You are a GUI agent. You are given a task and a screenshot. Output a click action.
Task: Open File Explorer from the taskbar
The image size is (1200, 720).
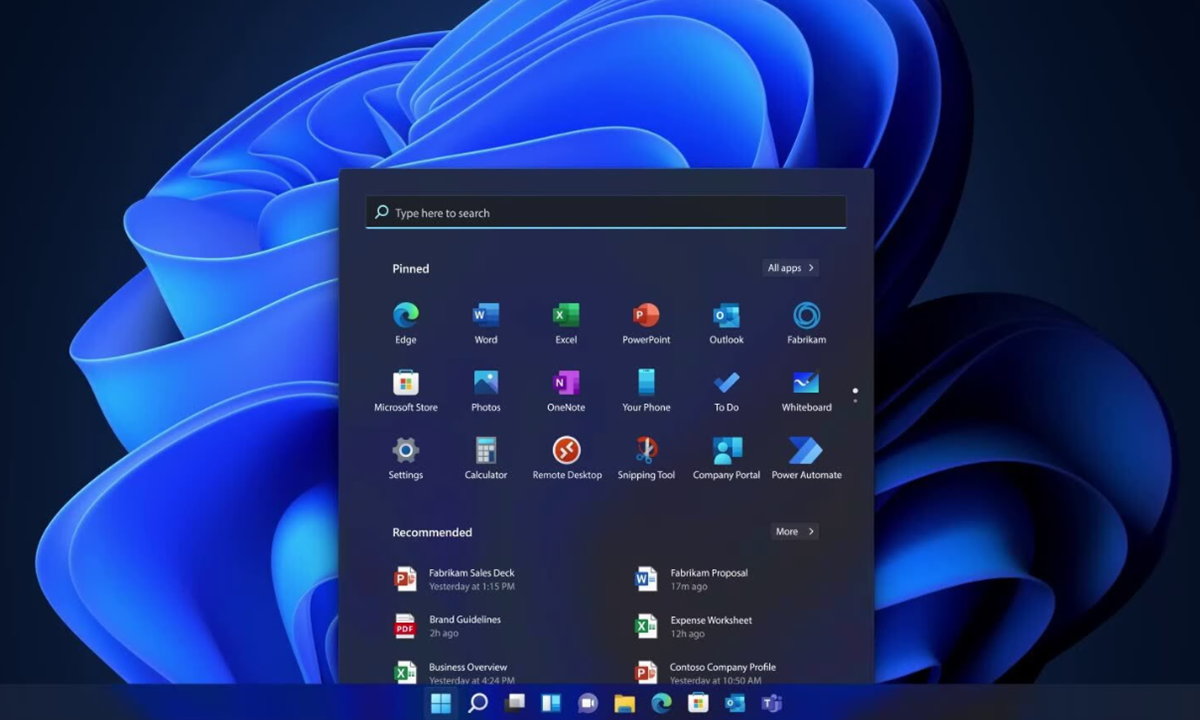pos(624,703)
